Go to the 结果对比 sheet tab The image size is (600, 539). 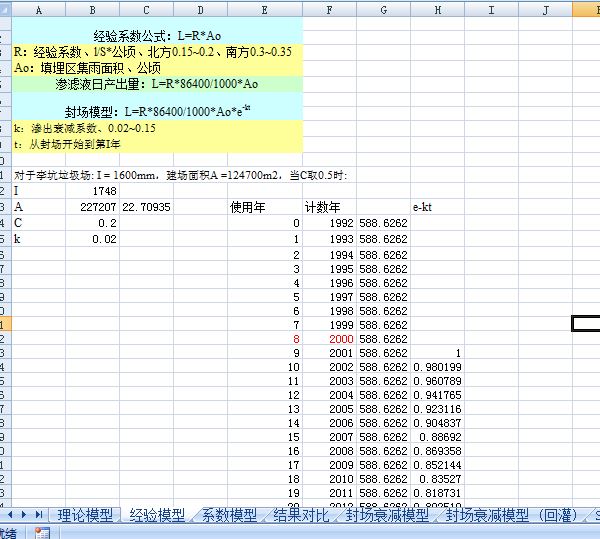[303, 515]
